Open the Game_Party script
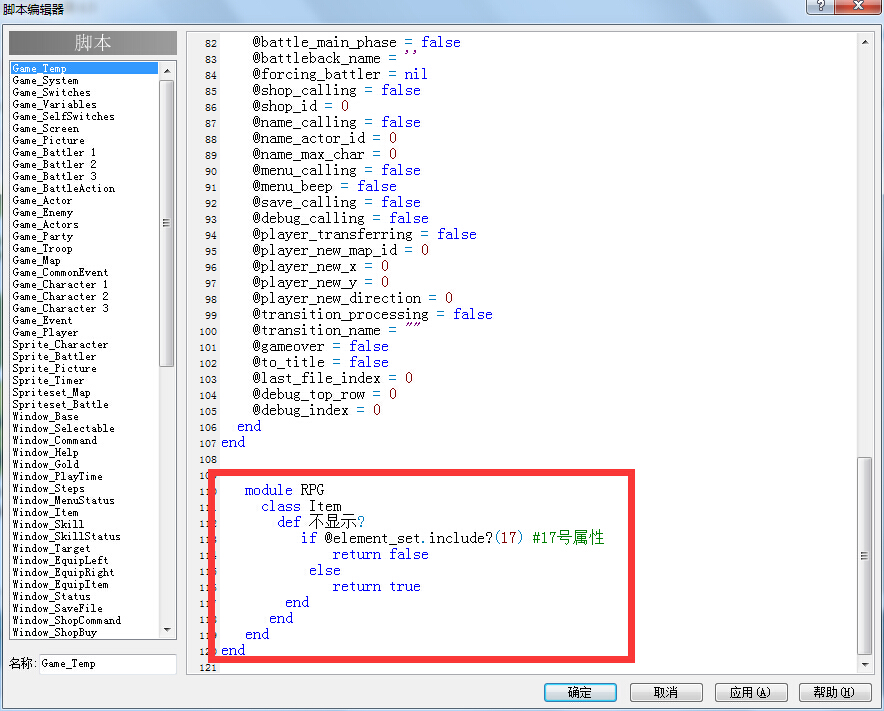The width and height of the screenshot is (884, 711). coord(43,236)
